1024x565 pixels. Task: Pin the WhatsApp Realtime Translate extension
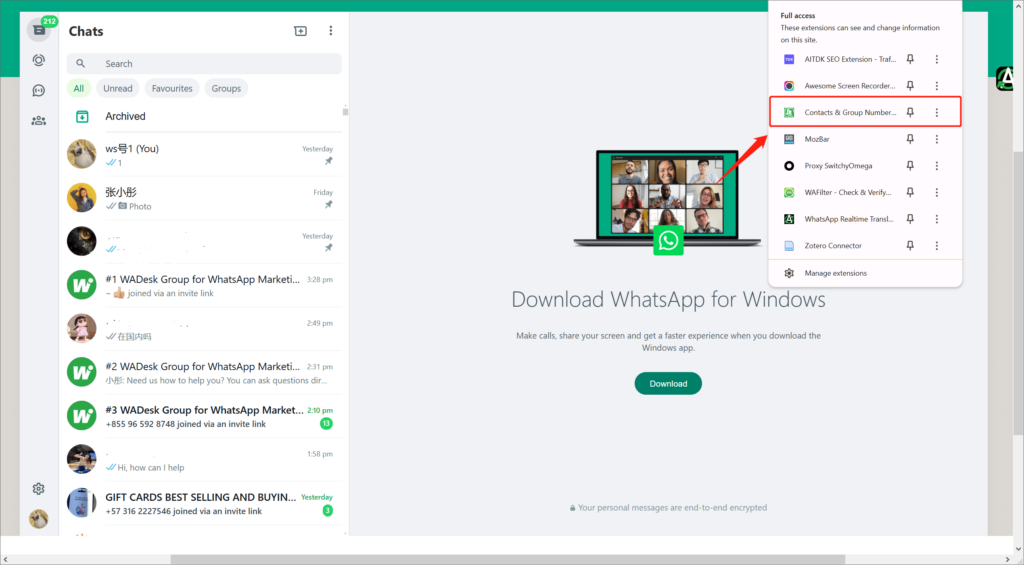point(910,219)
